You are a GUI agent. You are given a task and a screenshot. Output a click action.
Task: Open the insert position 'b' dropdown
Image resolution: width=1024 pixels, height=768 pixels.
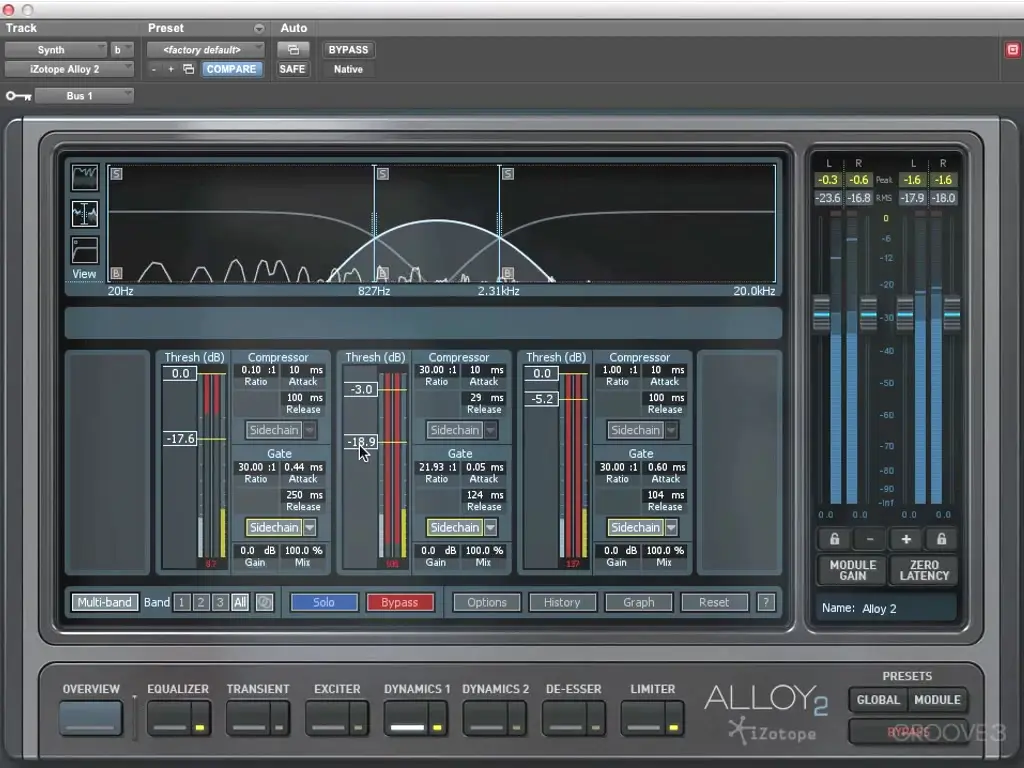click(x=121, y=50)
